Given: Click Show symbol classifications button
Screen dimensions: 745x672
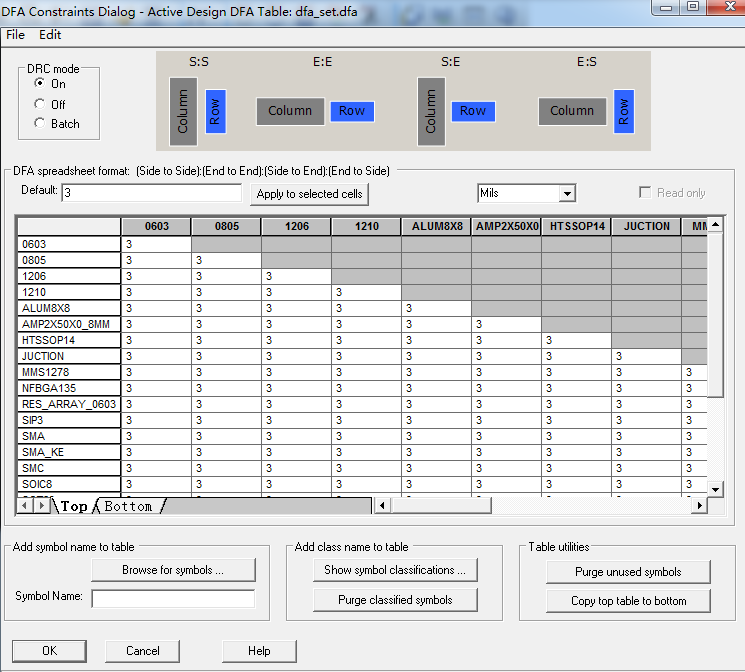Looking at the screenshot, I should click(395, 570).
